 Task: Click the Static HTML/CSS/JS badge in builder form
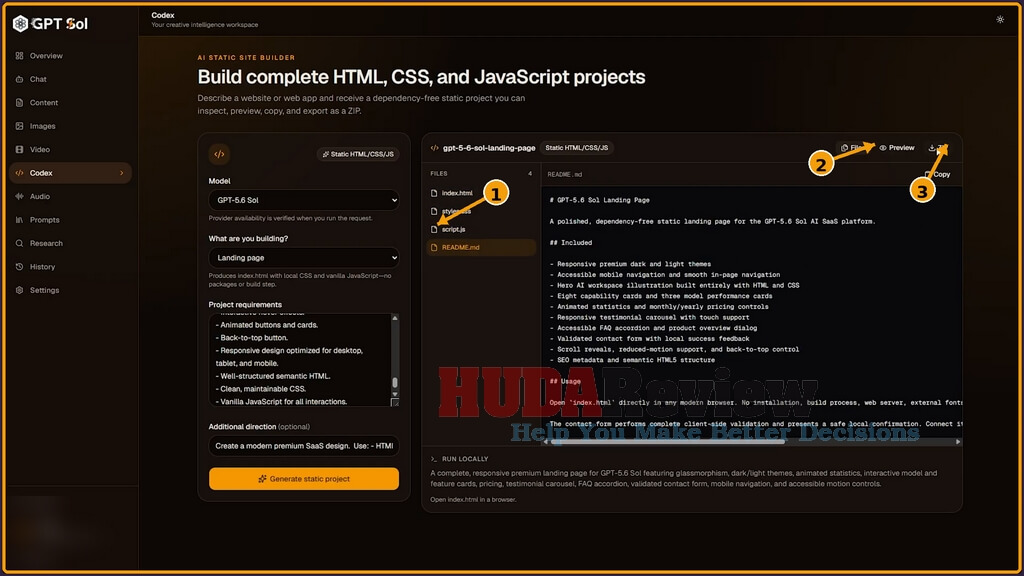click(359, 154)
